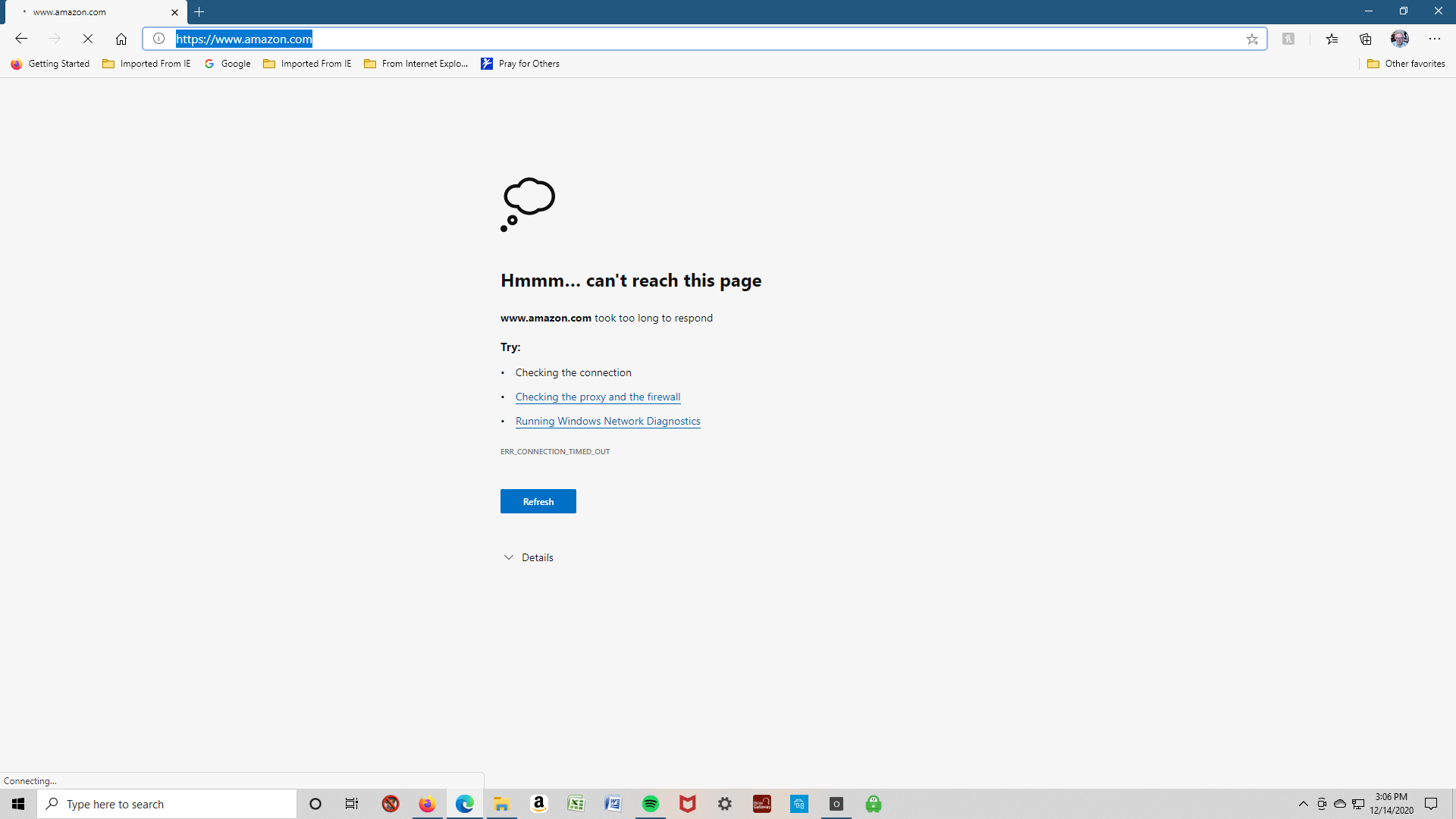1456x819 pixels.
Task: Open the Pray for Others bookmark
Action: [x=520, y=64]
